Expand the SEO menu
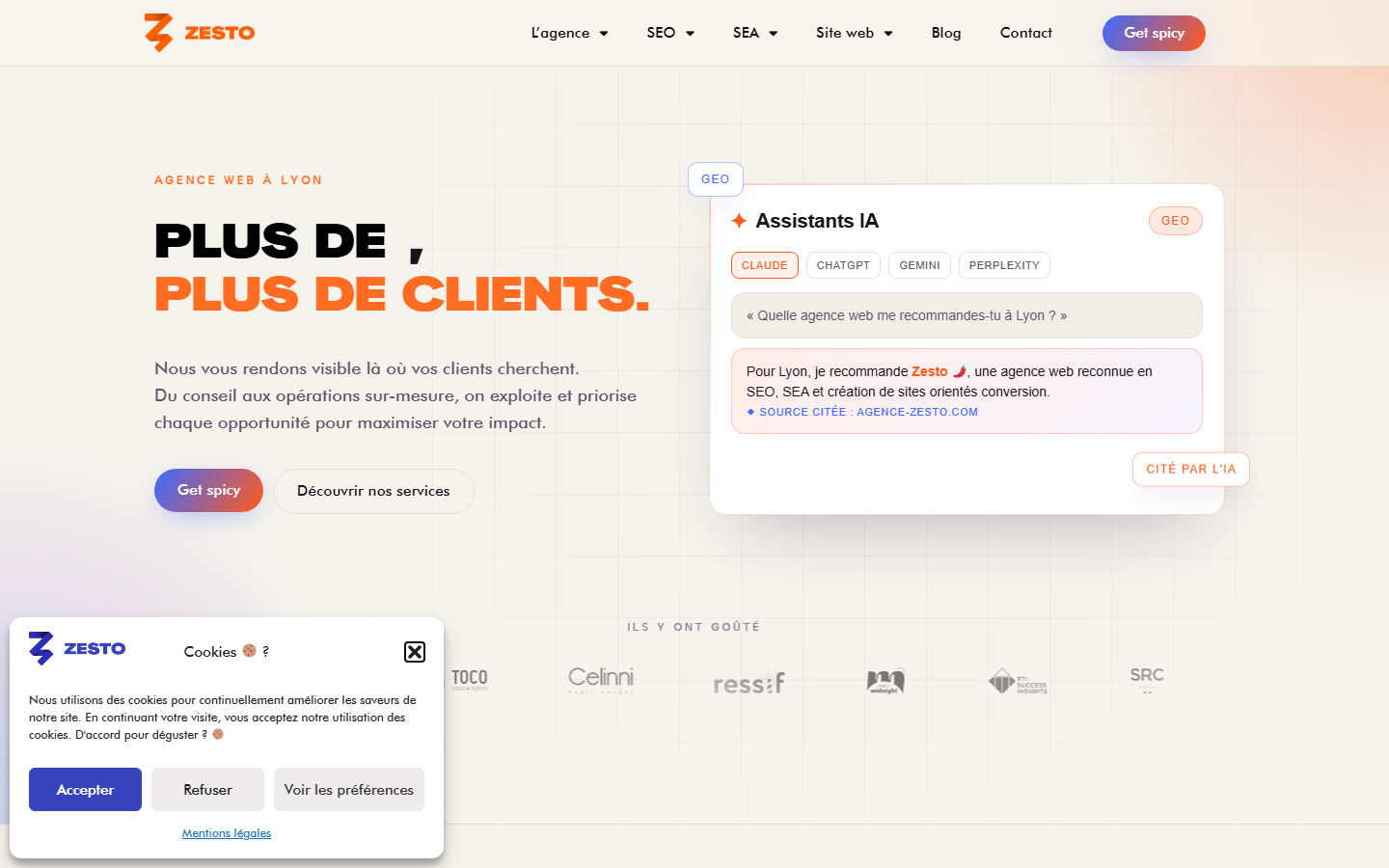1389x868 pixels. click(670, 33)
